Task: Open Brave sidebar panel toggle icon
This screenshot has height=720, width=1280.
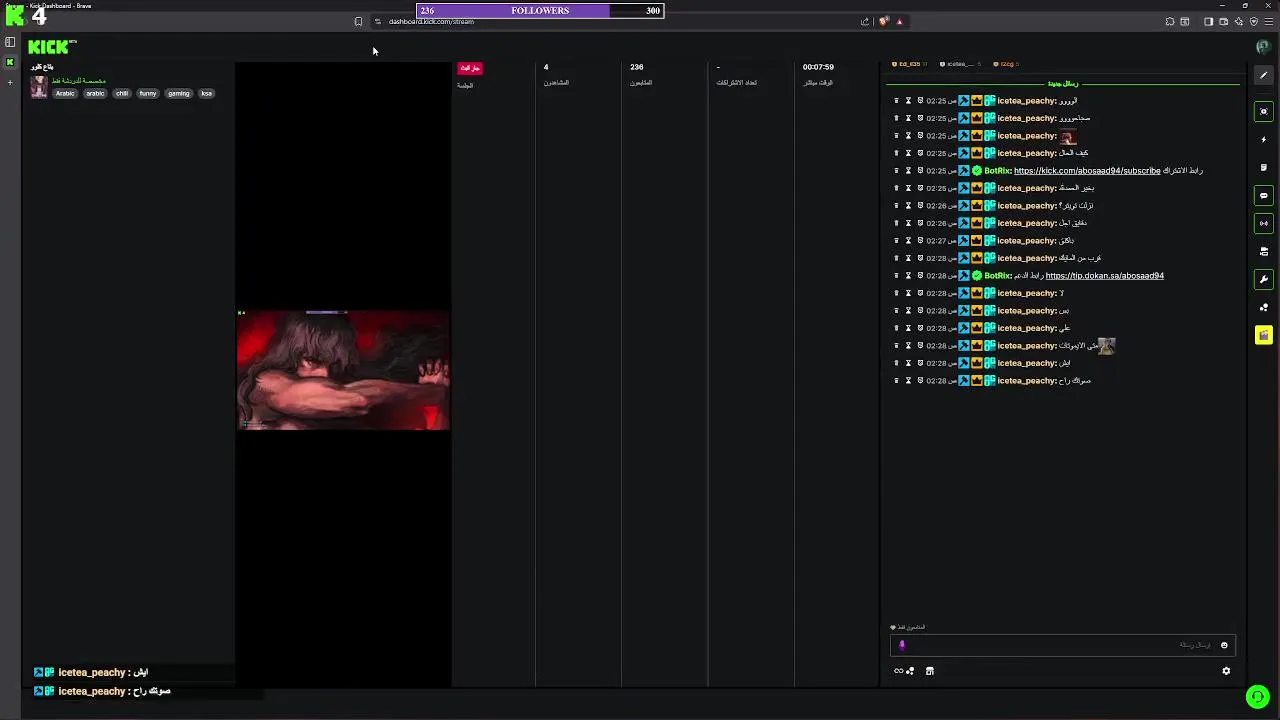Action: coord(1208,21)
